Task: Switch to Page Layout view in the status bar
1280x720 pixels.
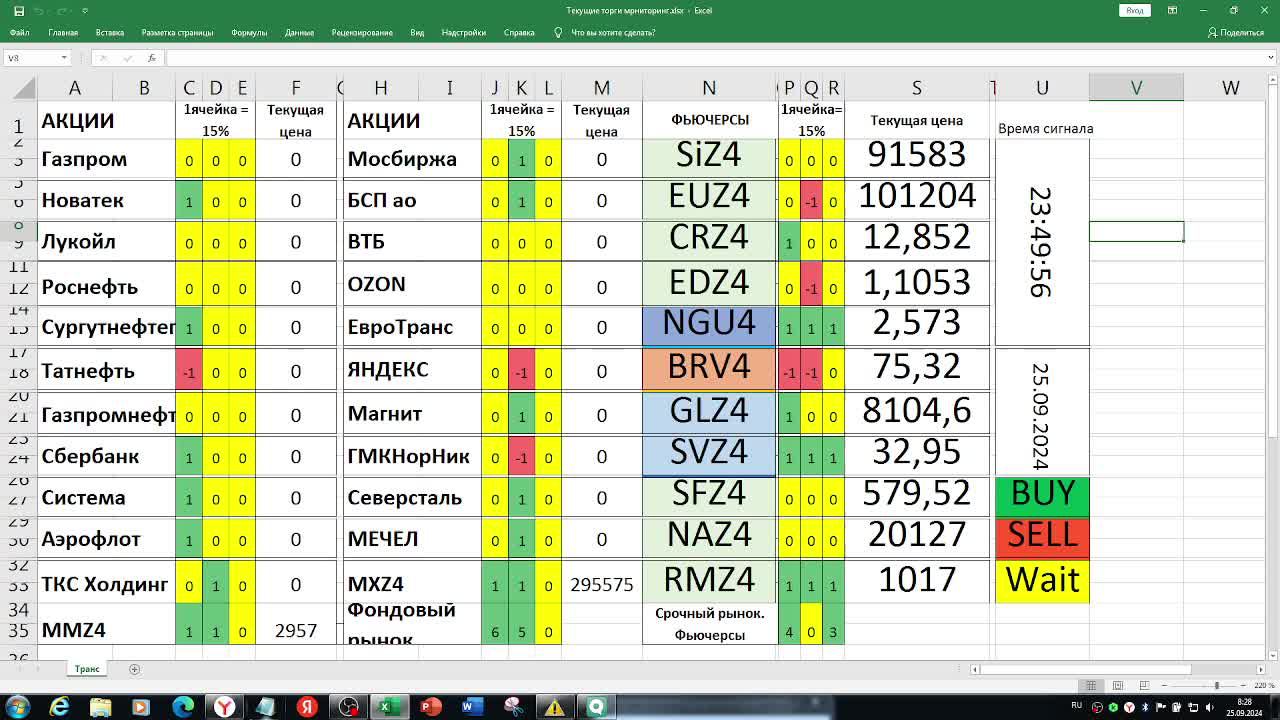Action: pyautogui.click(x=1117, y=685)
